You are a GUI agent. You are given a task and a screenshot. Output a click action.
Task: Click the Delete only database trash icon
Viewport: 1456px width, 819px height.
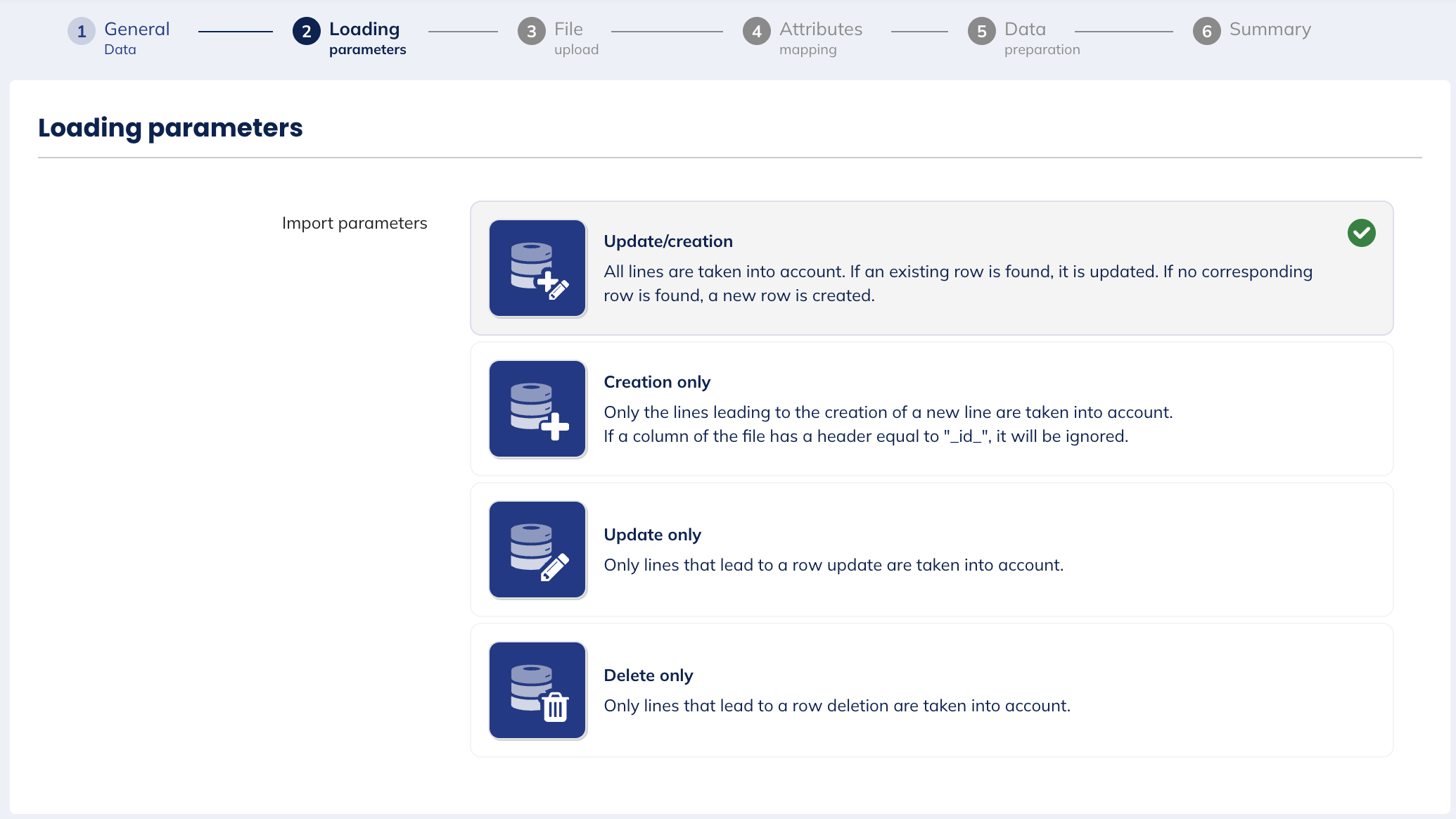537,690
